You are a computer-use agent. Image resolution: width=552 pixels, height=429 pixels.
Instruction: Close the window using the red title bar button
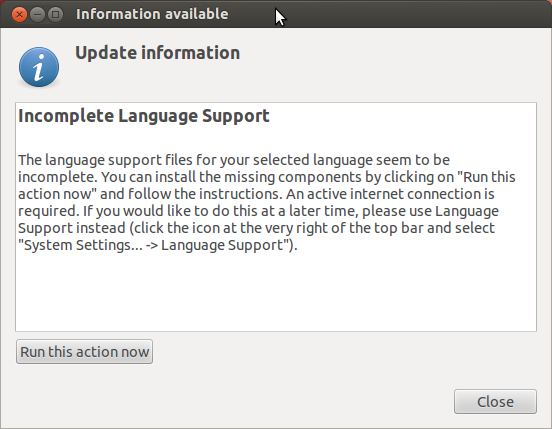click(19, 14)
